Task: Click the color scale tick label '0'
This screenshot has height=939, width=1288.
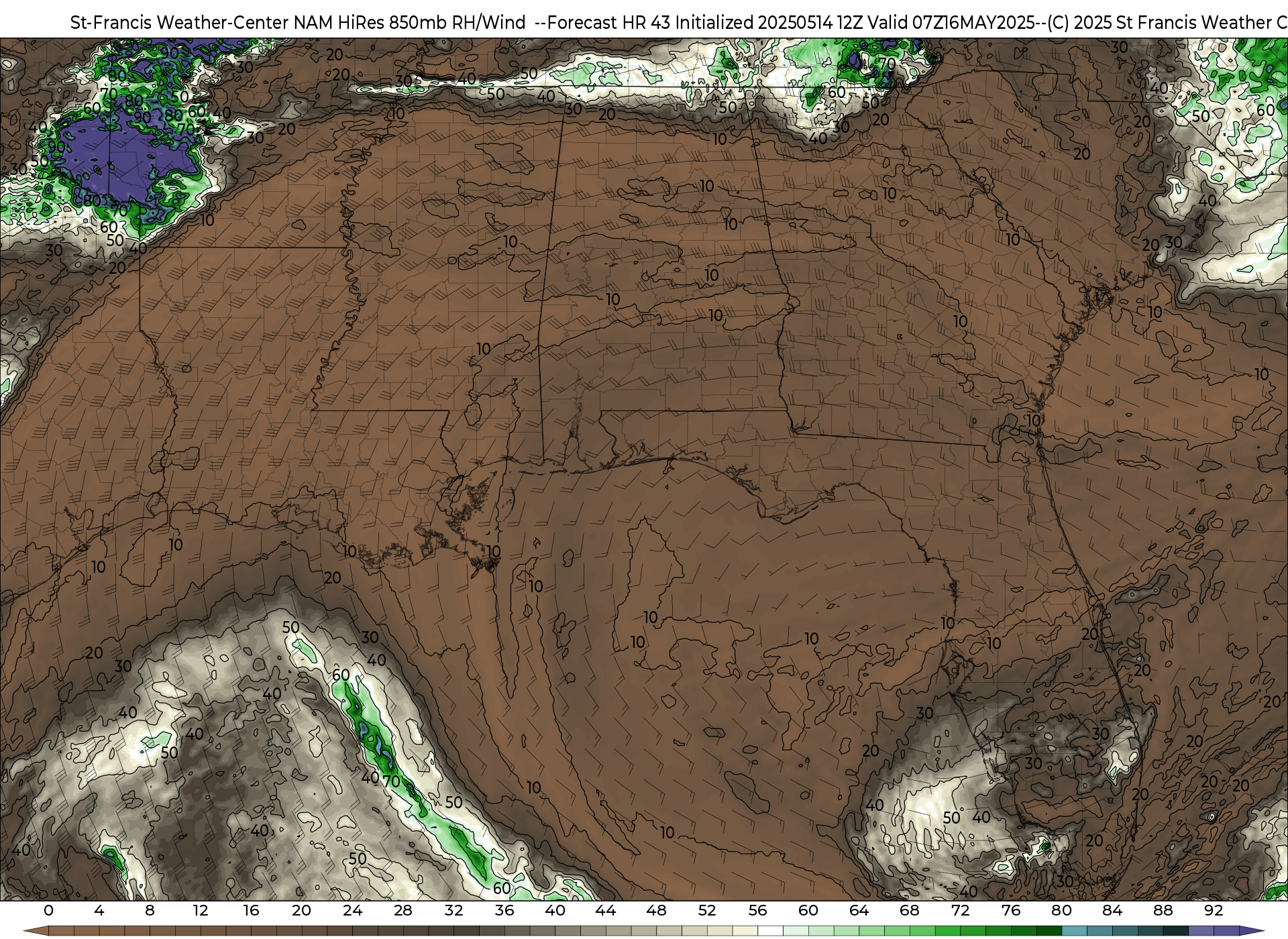Action: (48, 910)
